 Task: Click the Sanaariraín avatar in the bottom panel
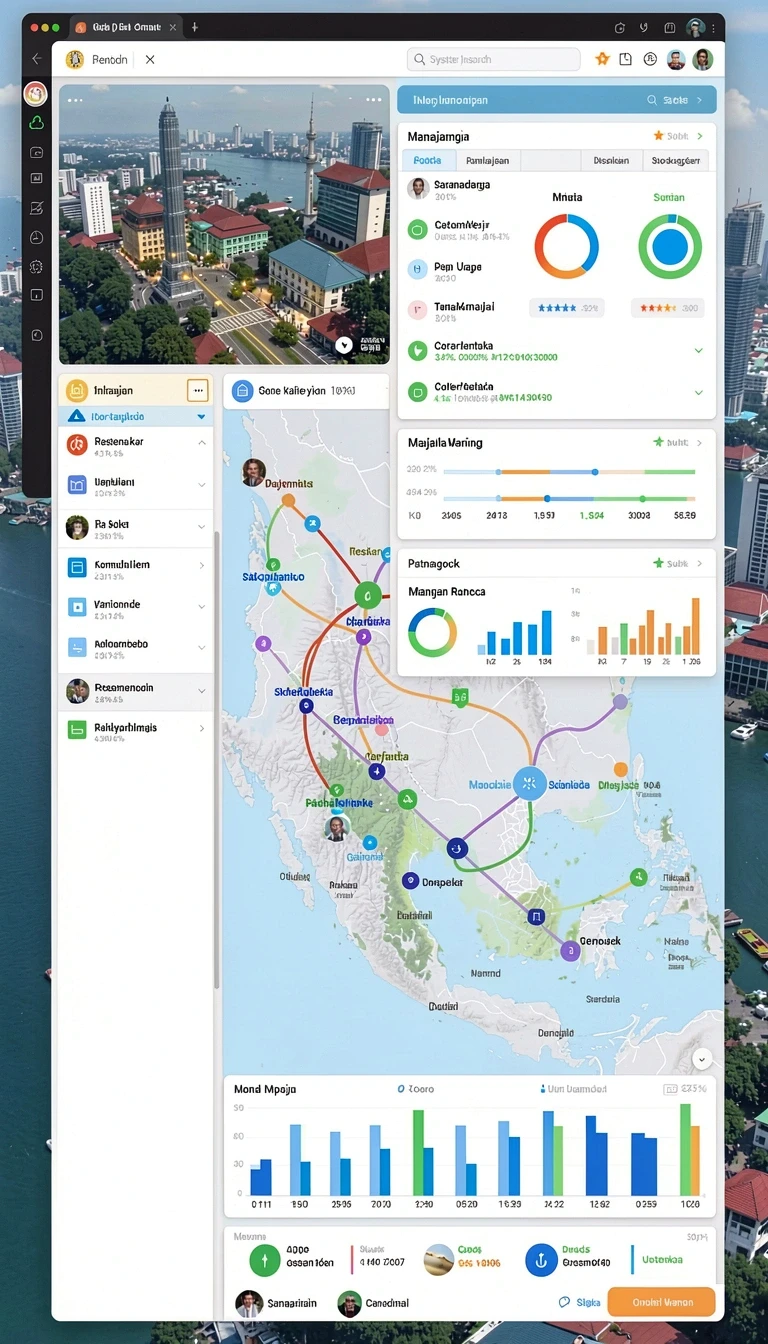click(249, 1303)
